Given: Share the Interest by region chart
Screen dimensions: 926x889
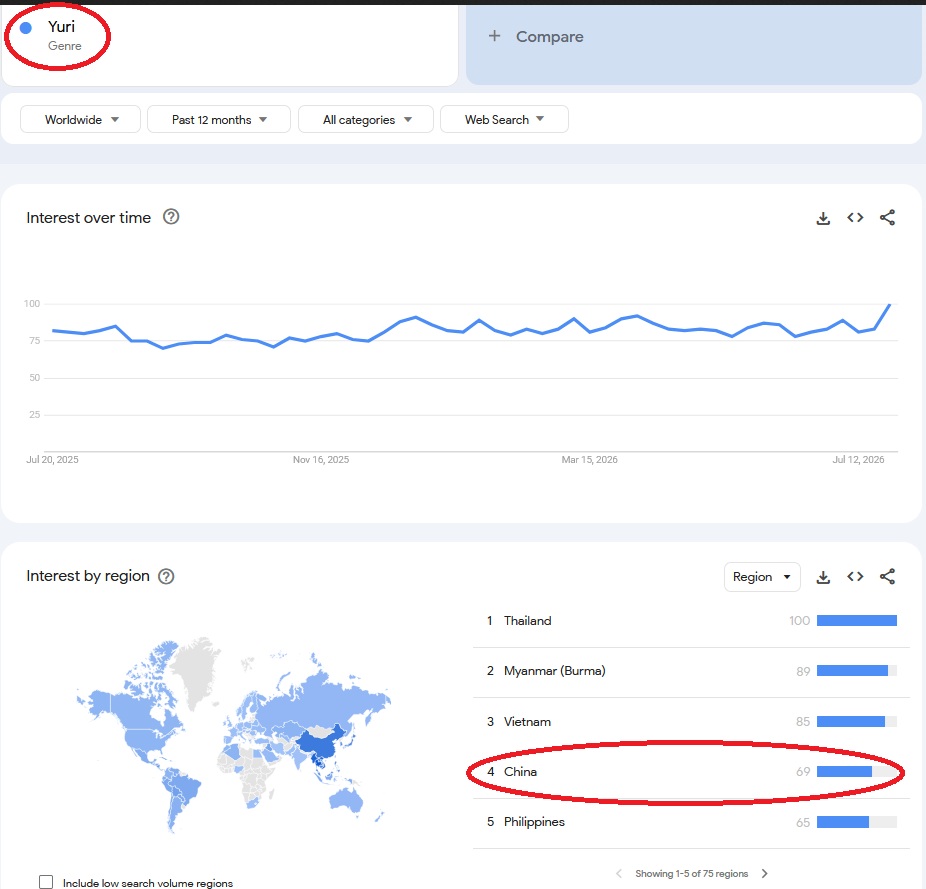Looking at the screenshot, I should 887,577.
